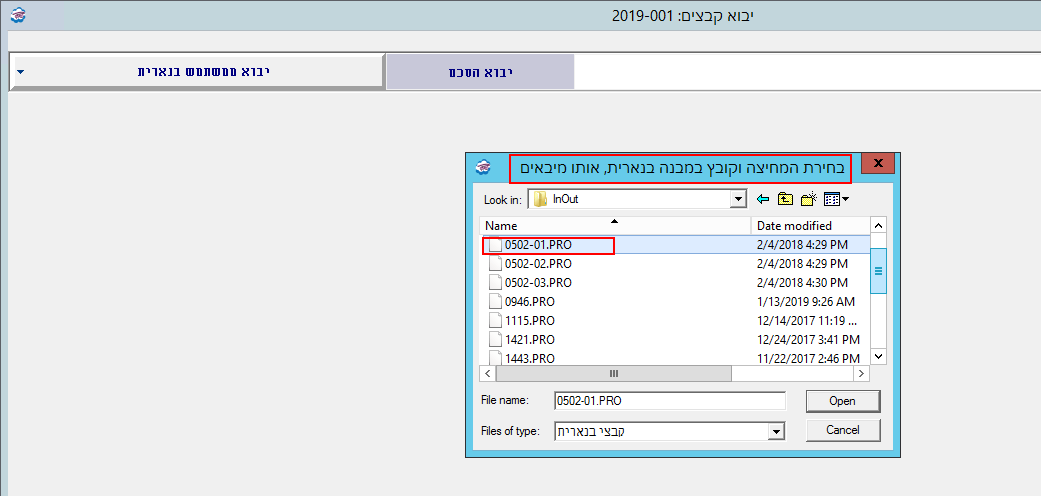Image resolution: width=1041 pixels, height=496 pixels.
Task: Sort files by Date modified column
Action: [794, 226]
